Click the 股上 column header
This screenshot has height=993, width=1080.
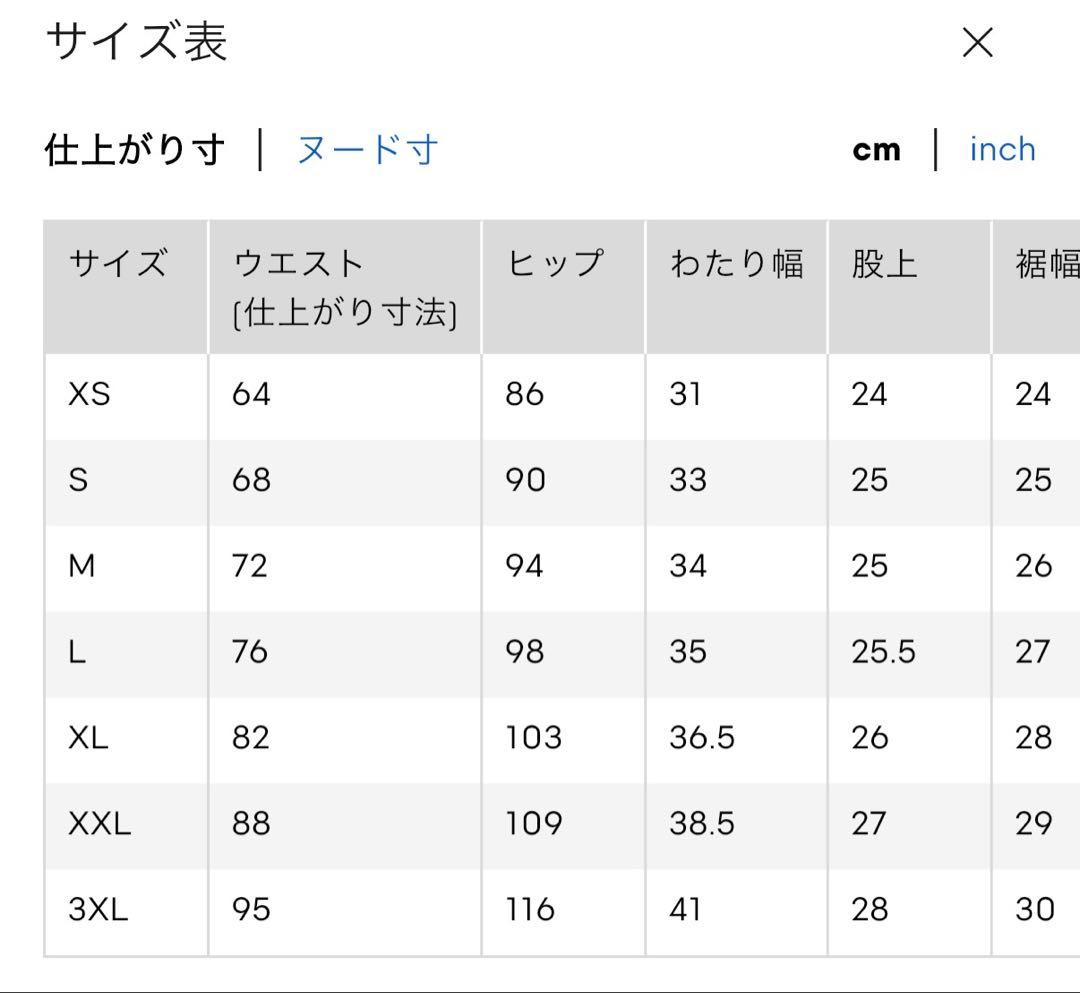point(884,263)
